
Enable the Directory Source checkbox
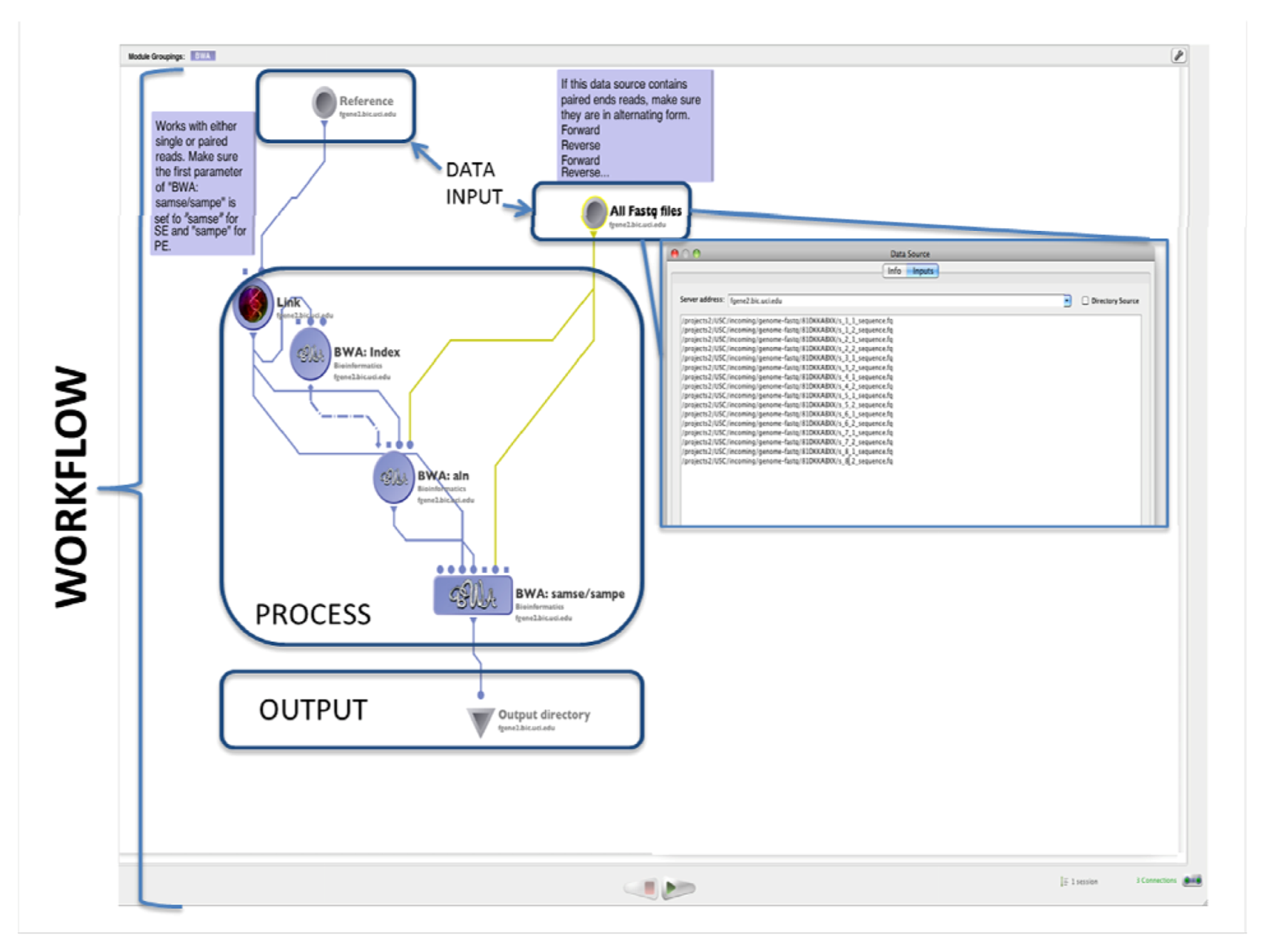1085,301
